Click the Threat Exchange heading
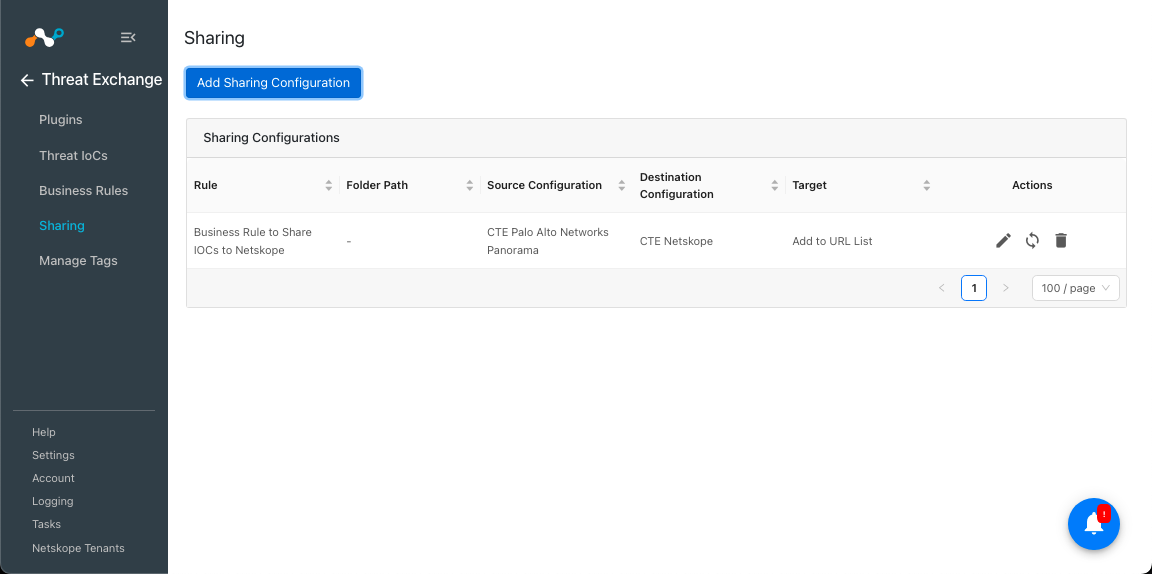 click(x=102, y=79)
